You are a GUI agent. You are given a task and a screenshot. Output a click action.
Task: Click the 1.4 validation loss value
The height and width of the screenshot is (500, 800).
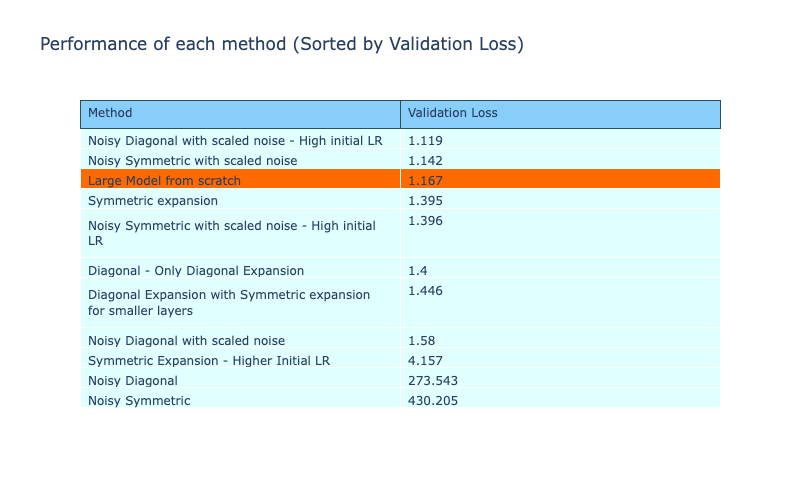(418, 270)
